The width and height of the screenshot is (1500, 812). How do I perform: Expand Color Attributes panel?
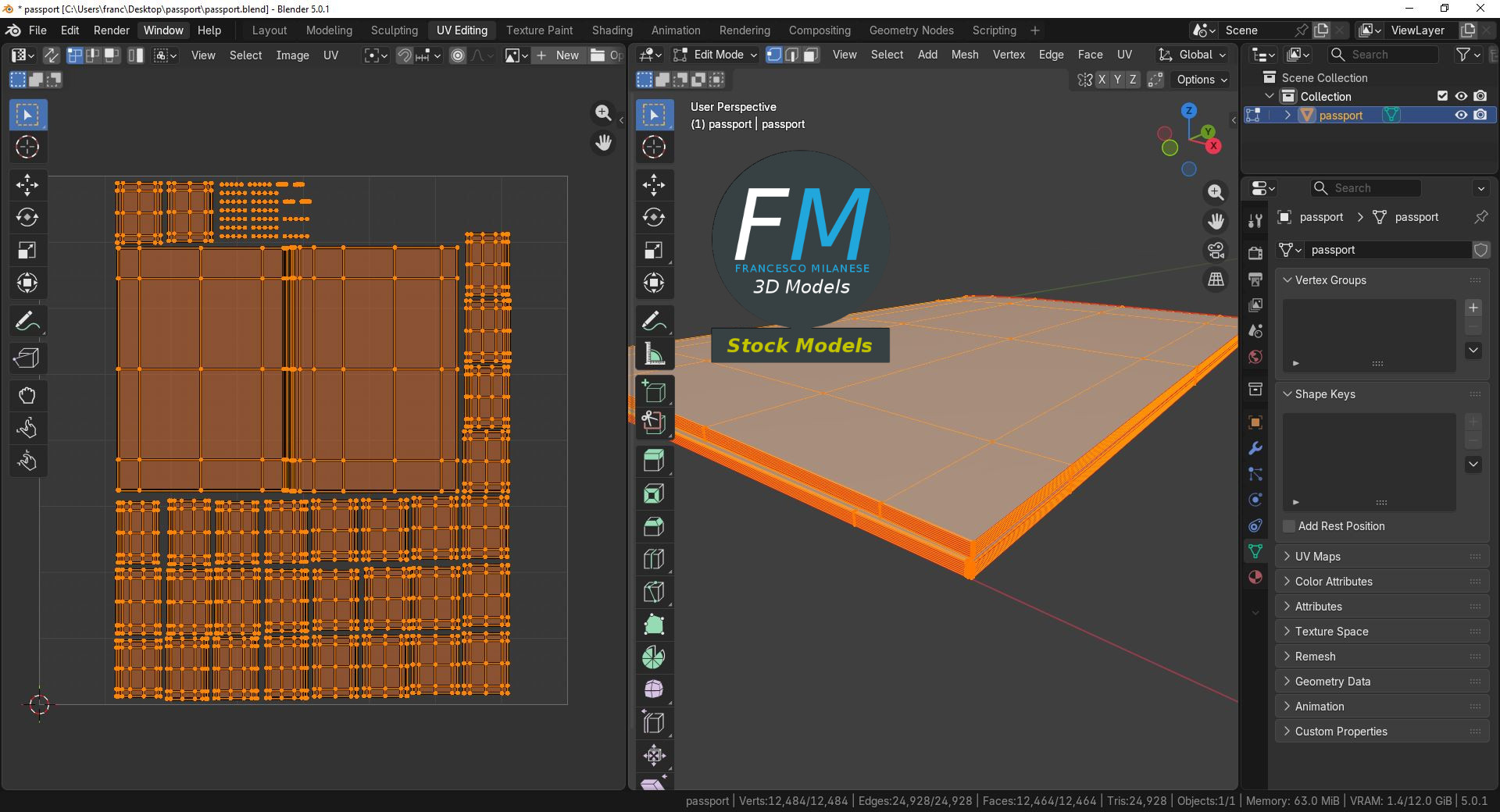point(1382,582)
